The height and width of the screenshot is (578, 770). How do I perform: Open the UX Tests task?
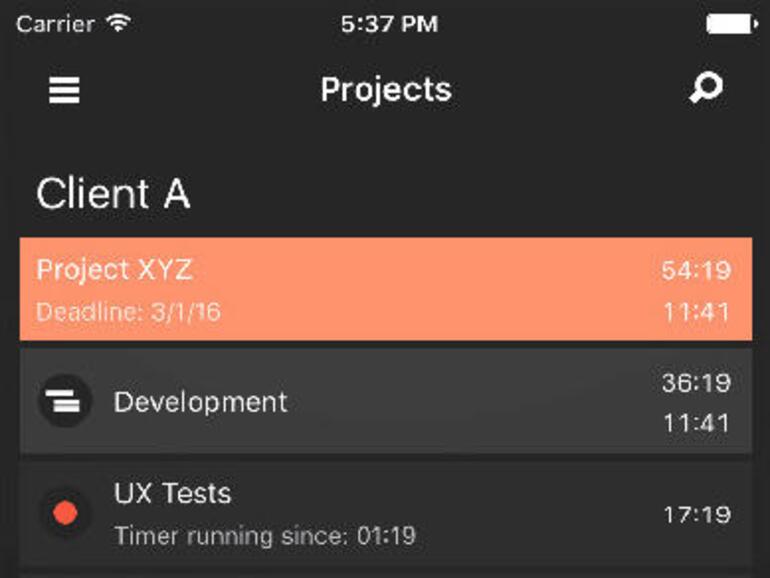pyautogui.click(x=172, y=493)
